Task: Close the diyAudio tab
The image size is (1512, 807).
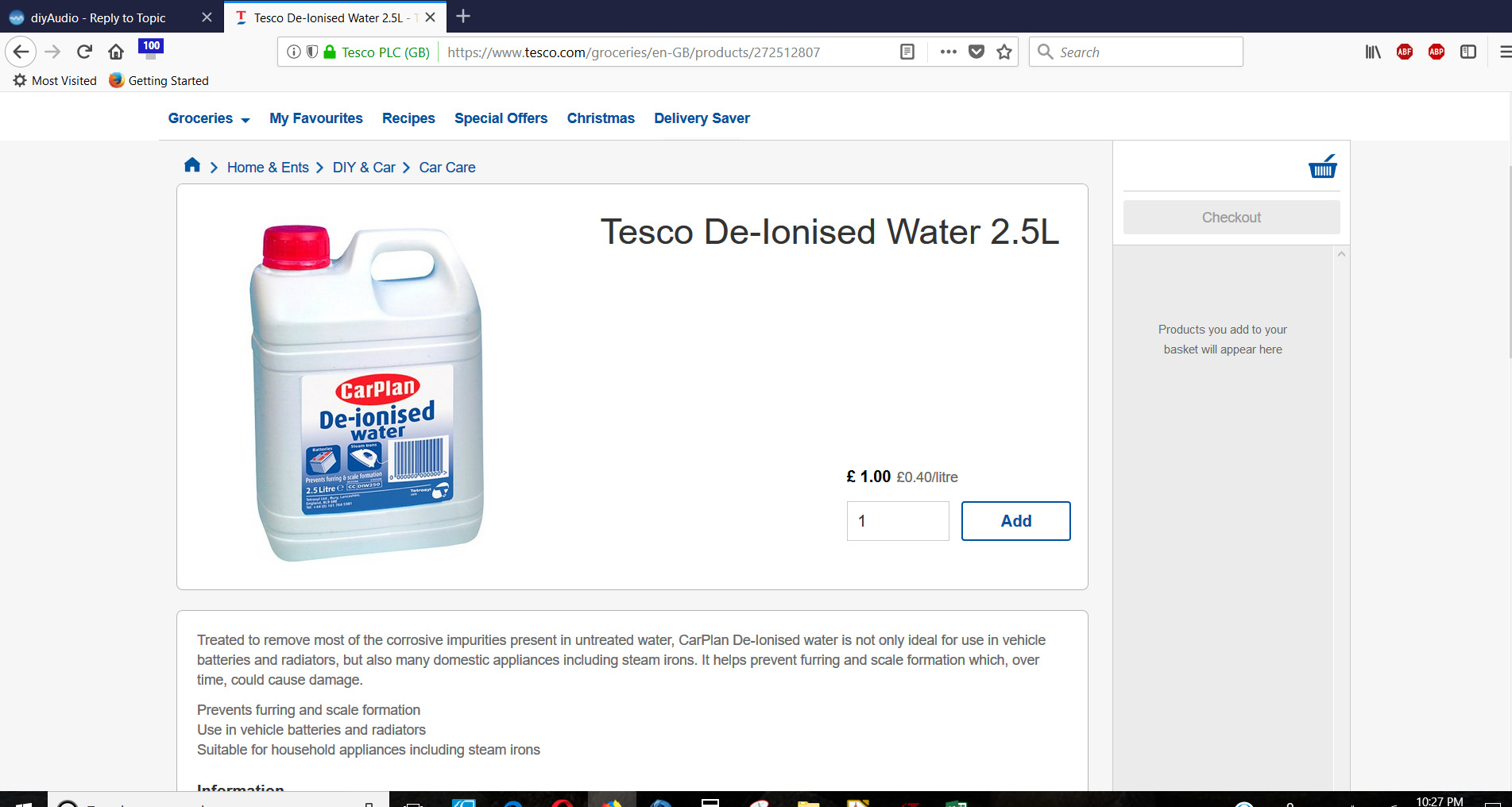Action: (207, 17)
